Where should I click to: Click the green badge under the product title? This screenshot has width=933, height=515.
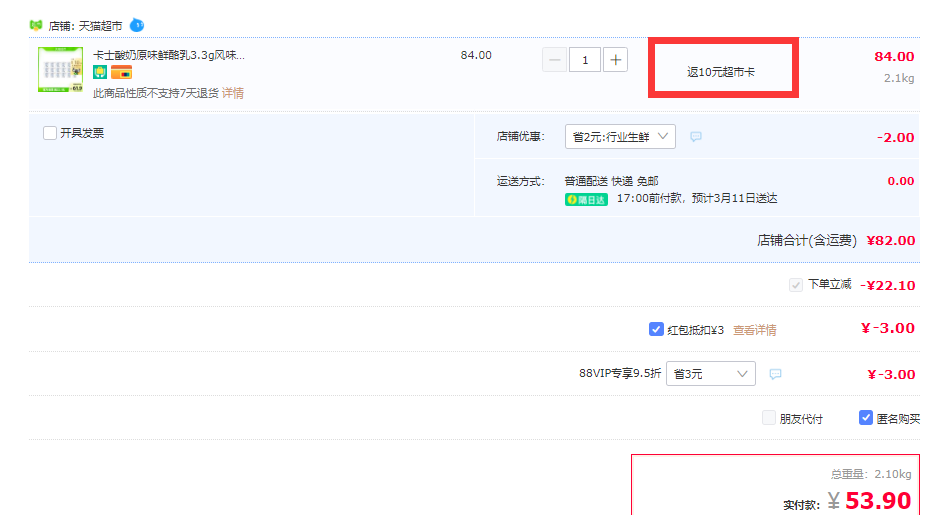(100, 73)
